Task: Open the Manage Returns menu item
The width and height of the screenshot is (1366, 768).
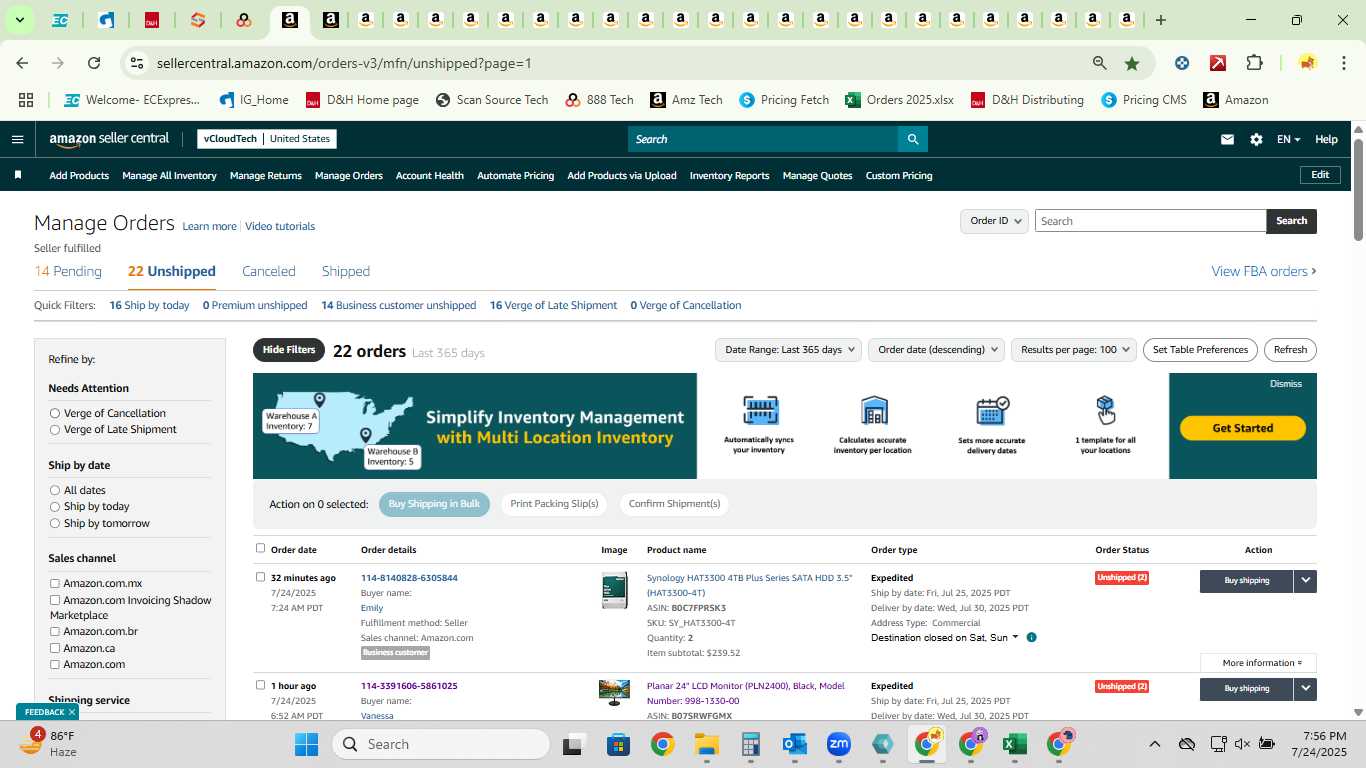Action: pos(266,175)
